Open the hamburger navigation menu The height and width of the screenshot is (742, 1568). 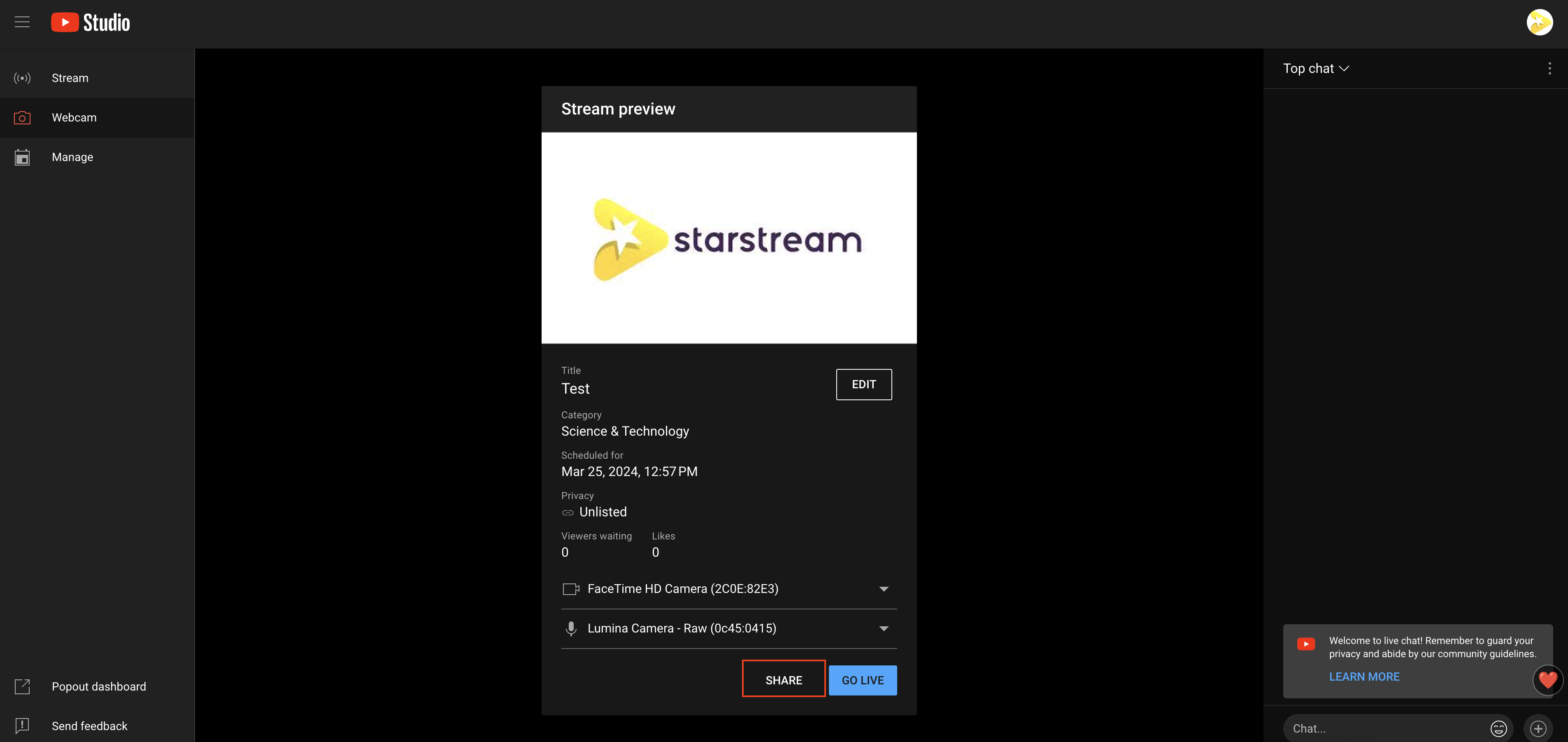(x=22, y=22)
